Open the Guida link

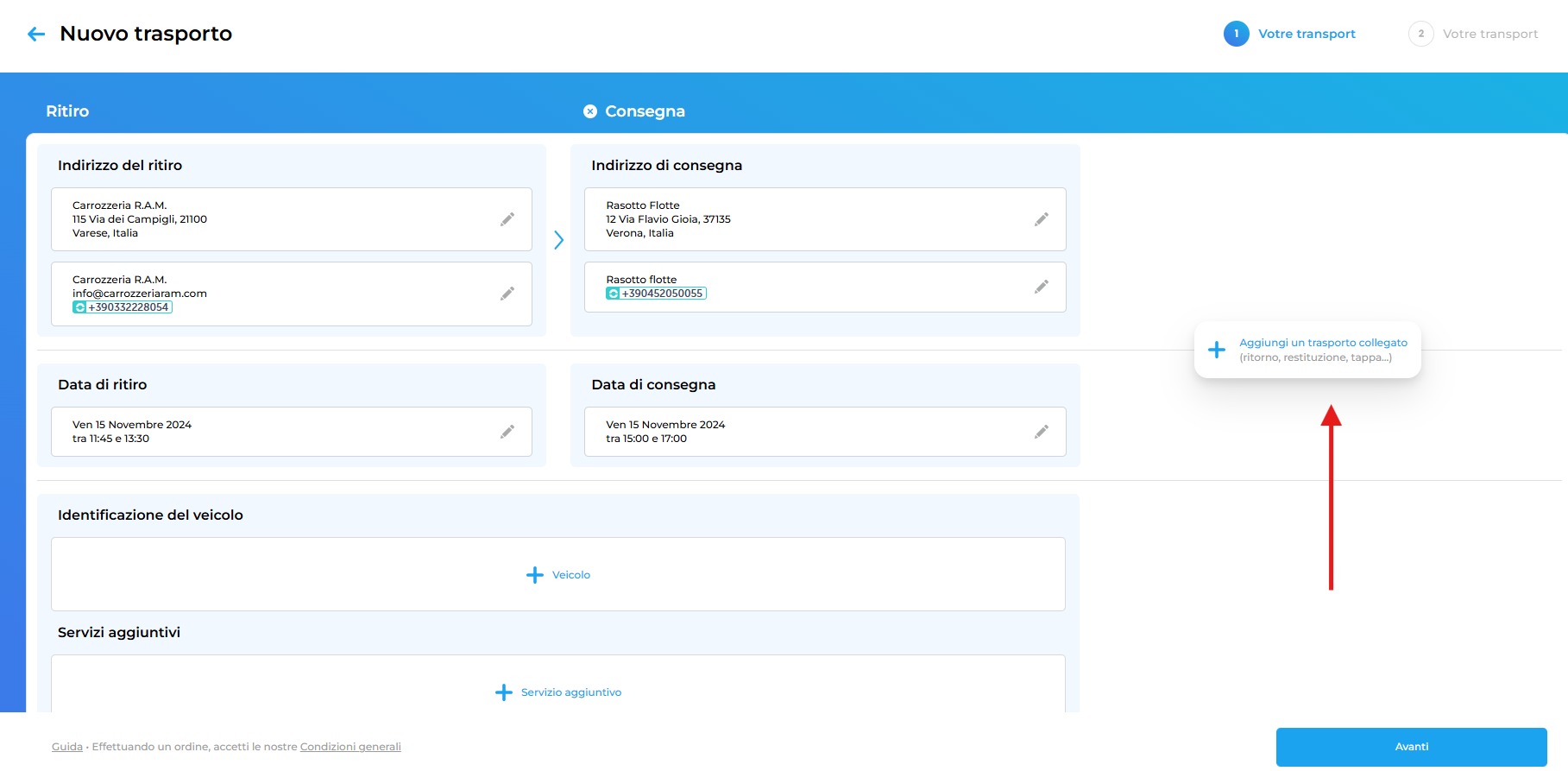point(67,747)
